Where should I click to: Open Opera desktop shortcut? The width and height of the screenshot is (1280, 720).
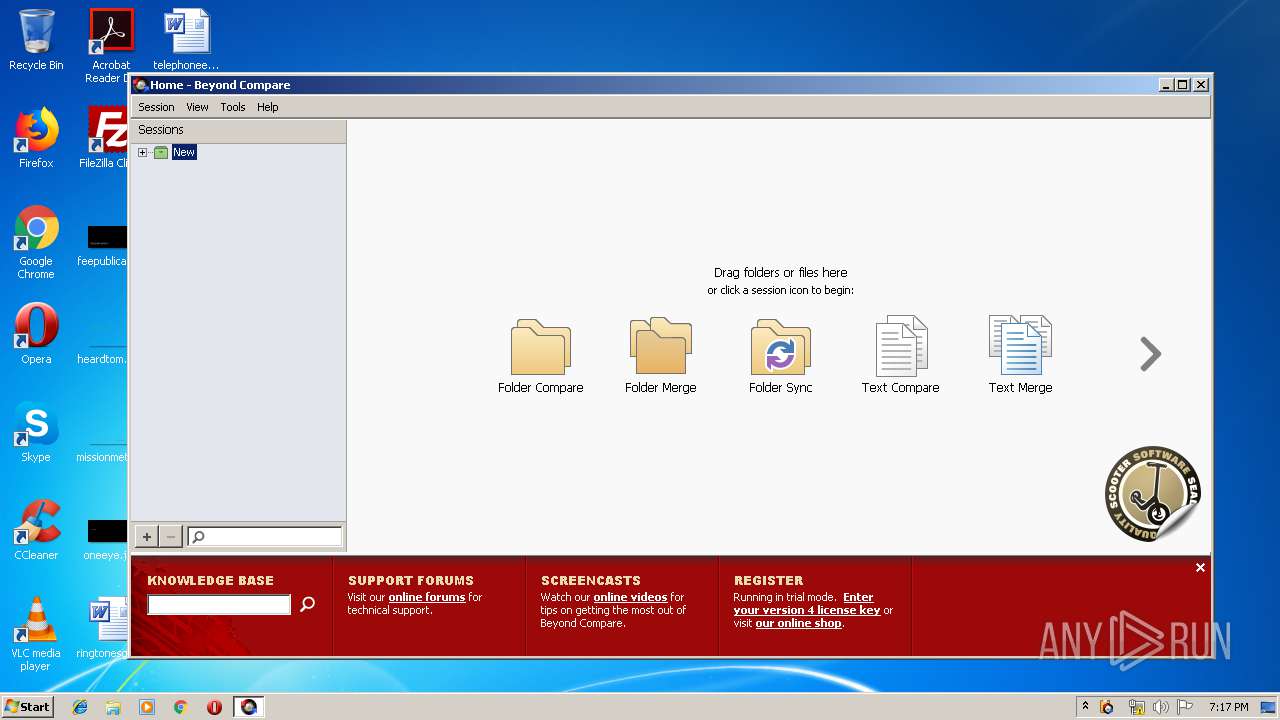[x=36, y=334]
